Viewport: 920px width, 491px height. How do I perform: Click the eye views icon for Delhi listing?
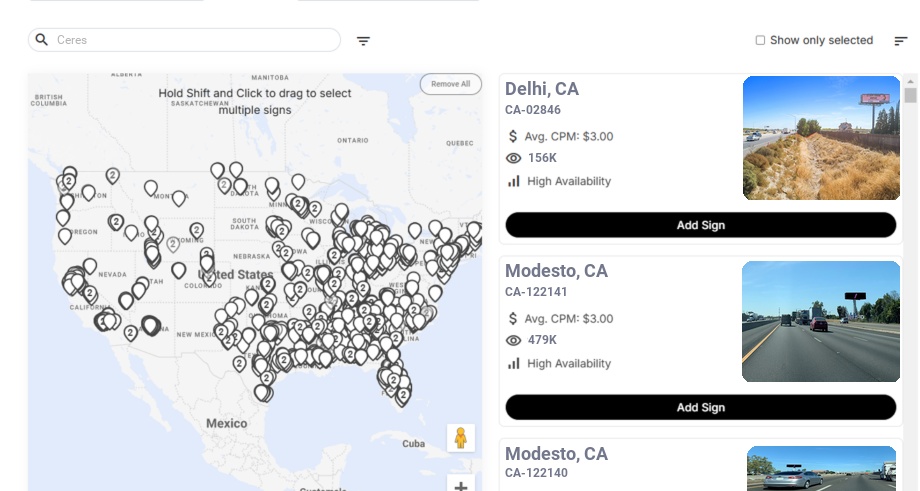pyautogui.click(x=514, y=158)
